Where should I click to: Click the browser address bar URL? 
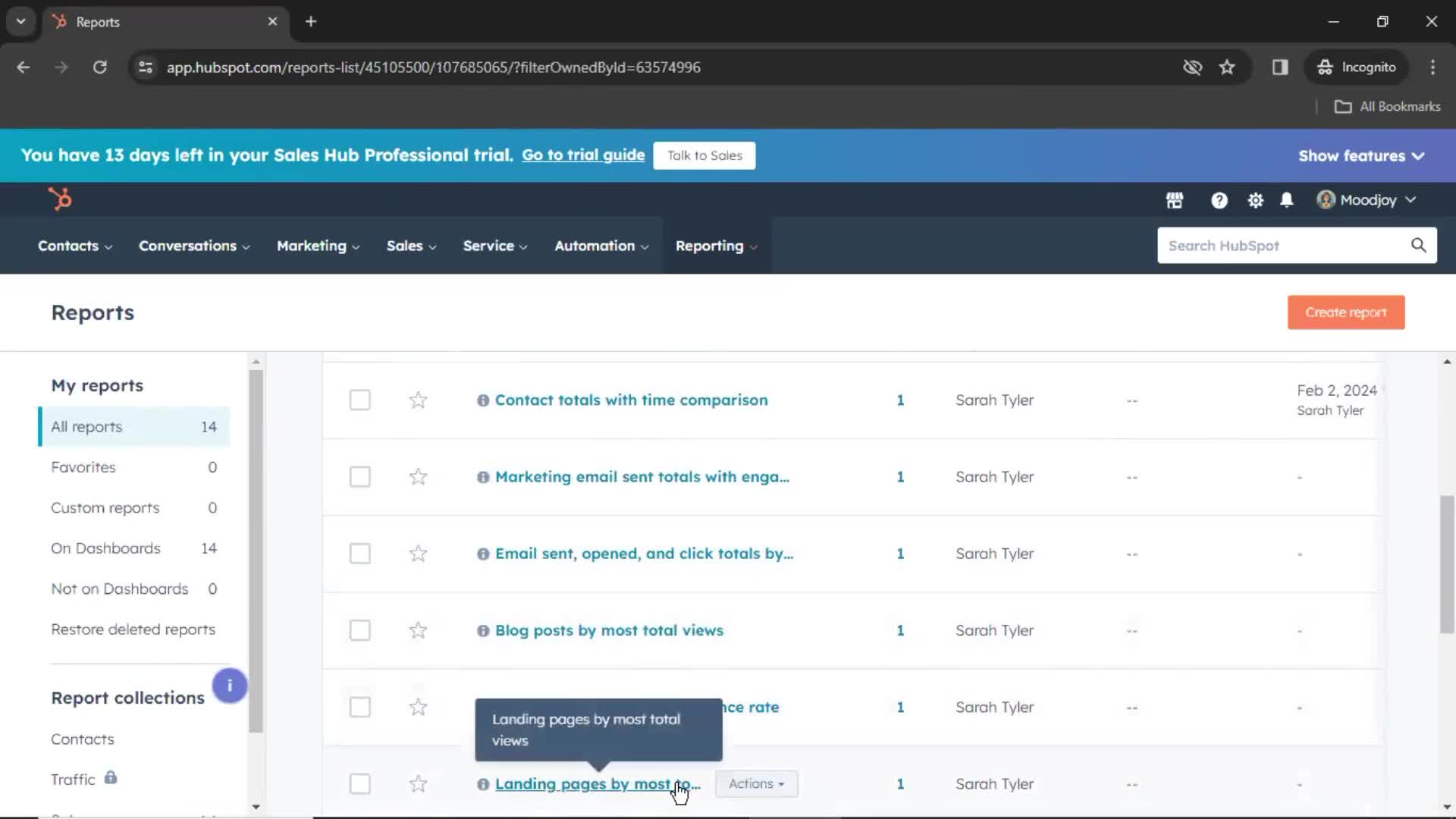point(433,67)
